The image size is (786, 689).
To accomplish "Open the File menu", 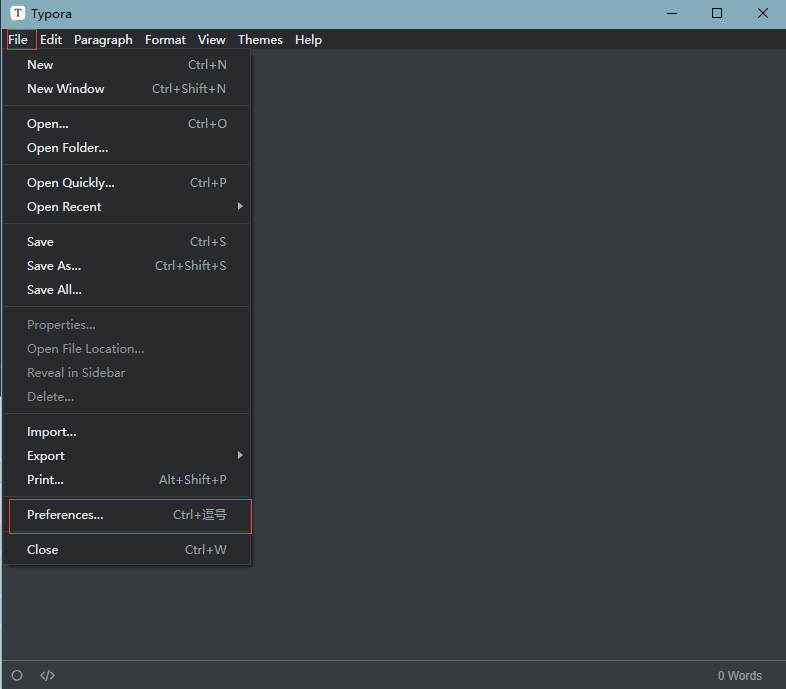I will [x=19, y=40].
